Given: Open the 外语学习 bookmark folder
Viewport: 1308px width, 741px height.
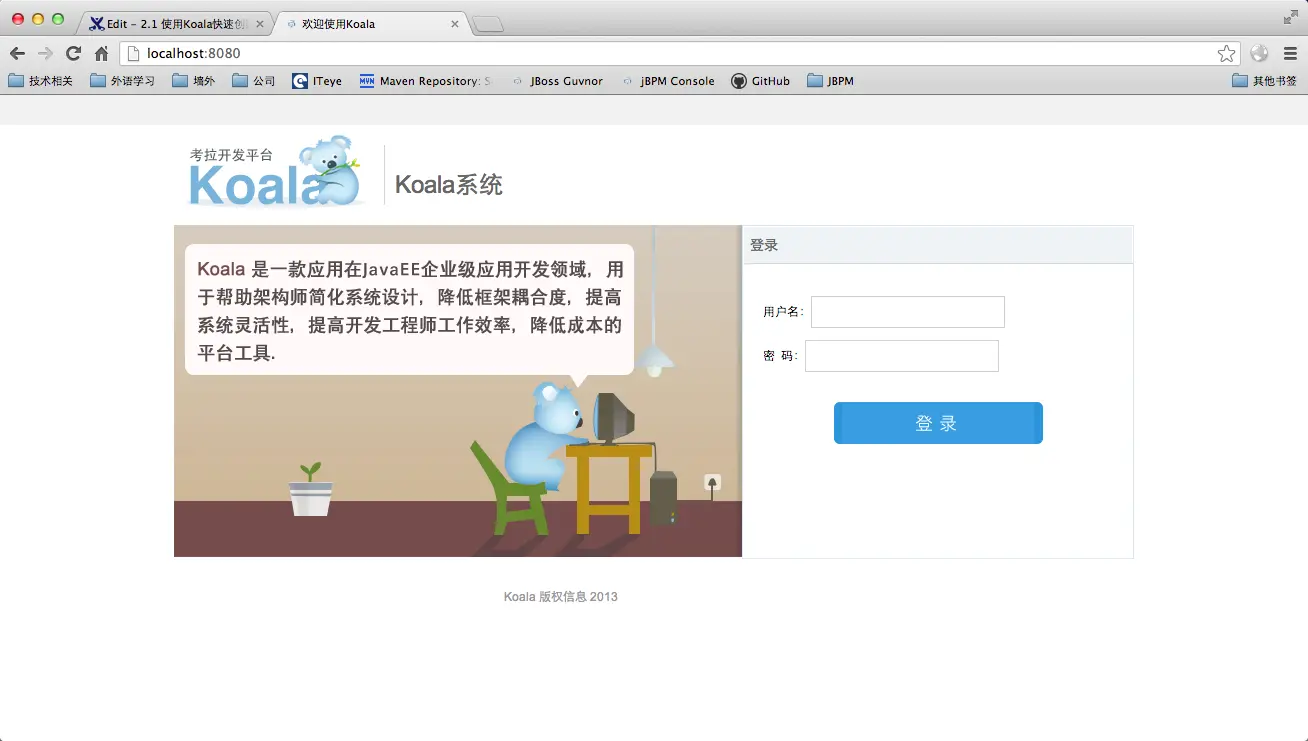Looking at the screenshot, I should (x=122, y=81).
